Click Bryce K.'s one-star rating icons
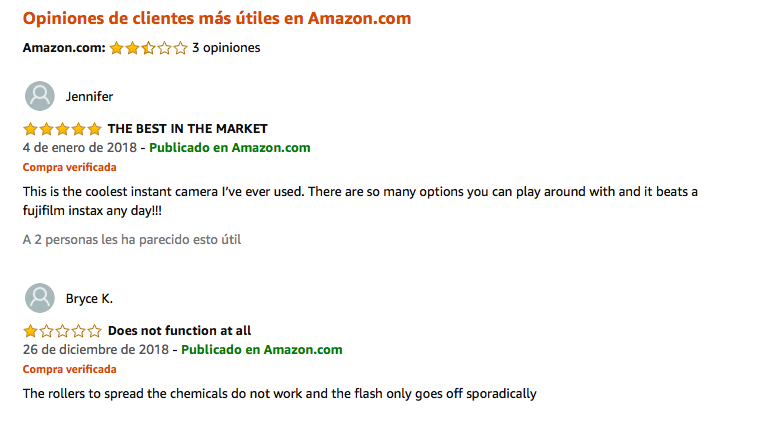Image resolution: width=768 pixels, height=428 pixels. coord(62,331)
